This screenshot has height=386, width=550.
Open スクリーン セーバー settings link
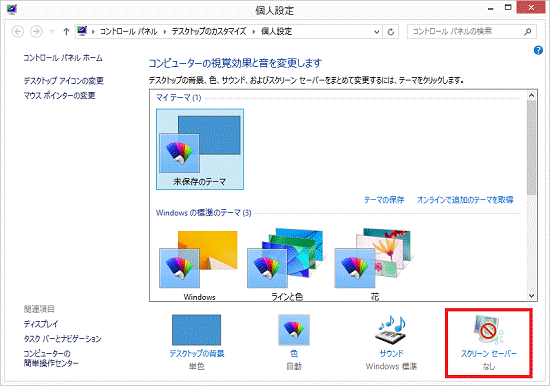coord(489,353)
